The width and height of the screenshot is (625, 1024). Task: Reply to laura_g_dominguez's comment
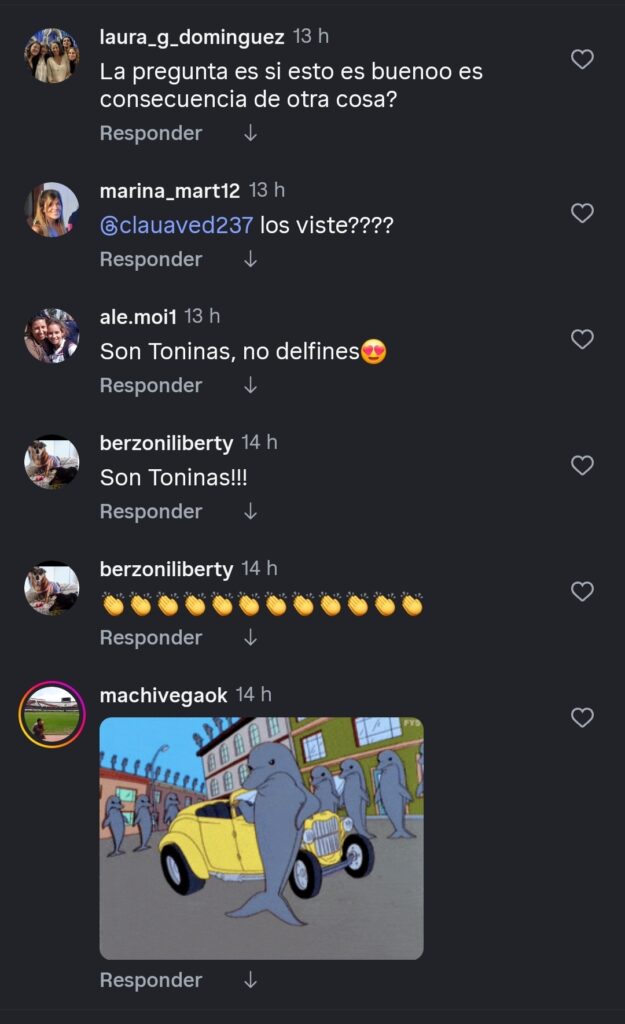pos(151,133)
